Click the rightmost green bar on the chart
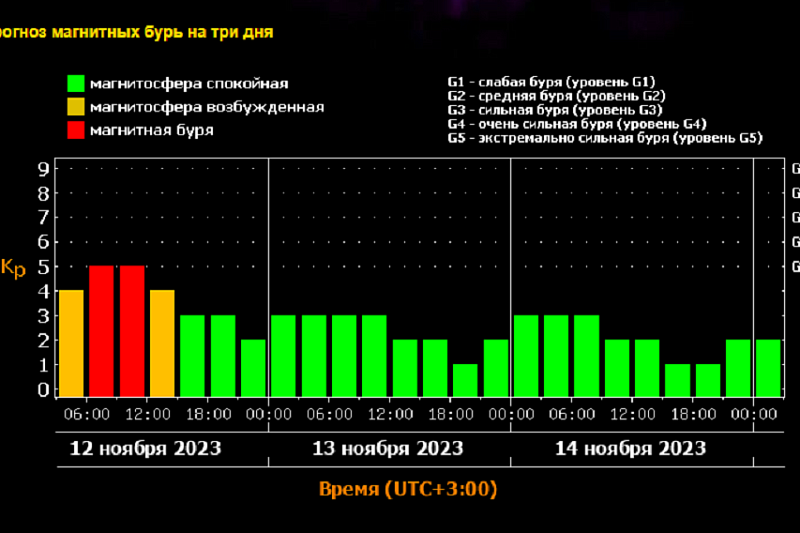800x533 pixels. 768,367
